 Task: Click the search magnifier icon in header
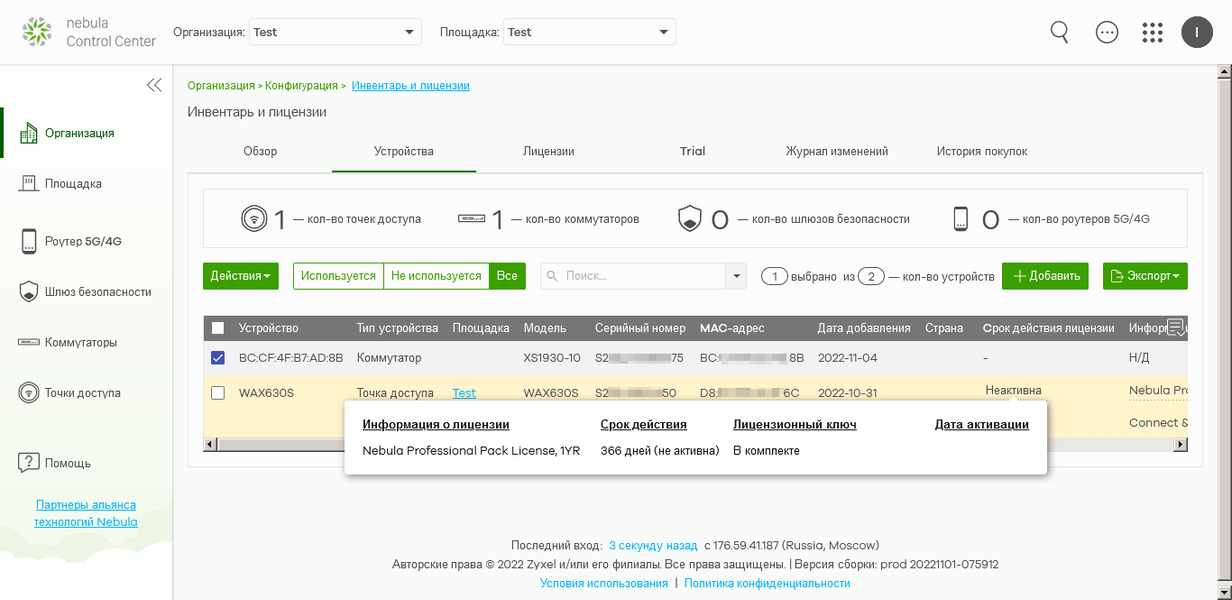(x=1060, y=32)
